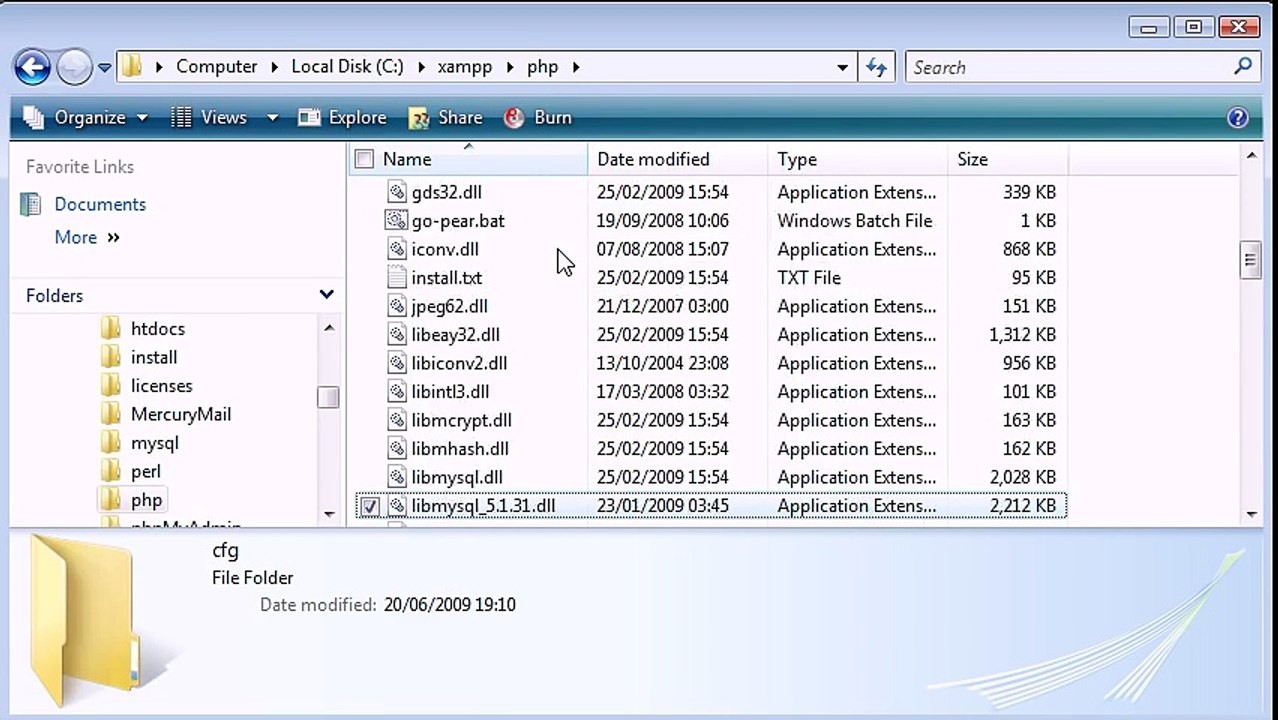Select the file name libeay32.dll
Viewport: 1278px width, 720px height.
456,334
